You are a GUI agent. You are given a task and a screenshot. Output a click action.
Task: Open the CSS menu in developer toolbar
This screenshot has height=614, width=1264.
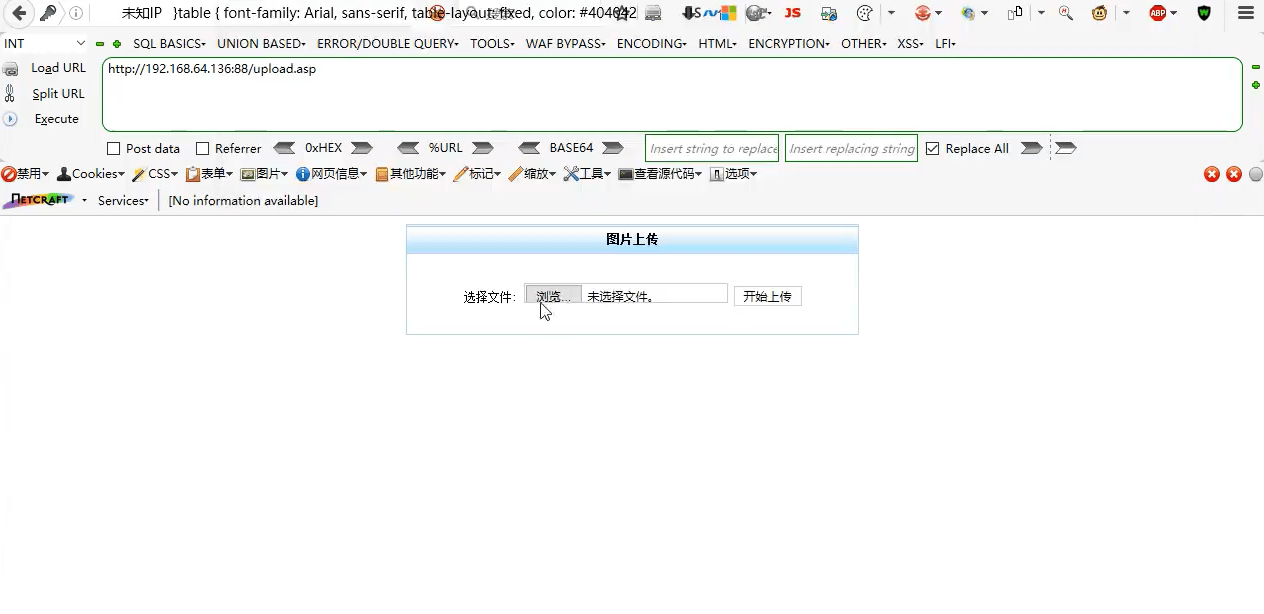155,174
